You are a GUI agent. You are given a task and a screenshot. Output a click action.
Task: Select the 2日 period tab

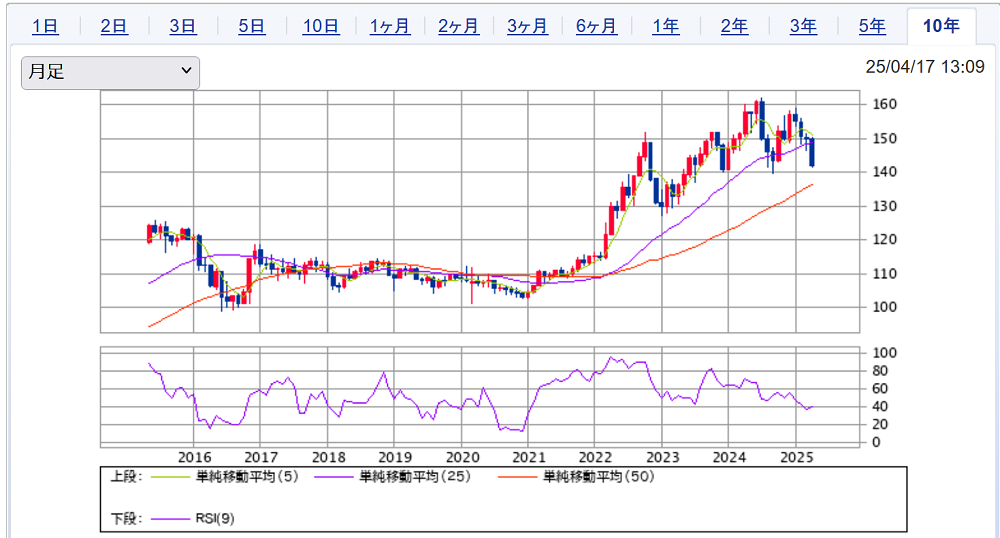pos(114,27)
